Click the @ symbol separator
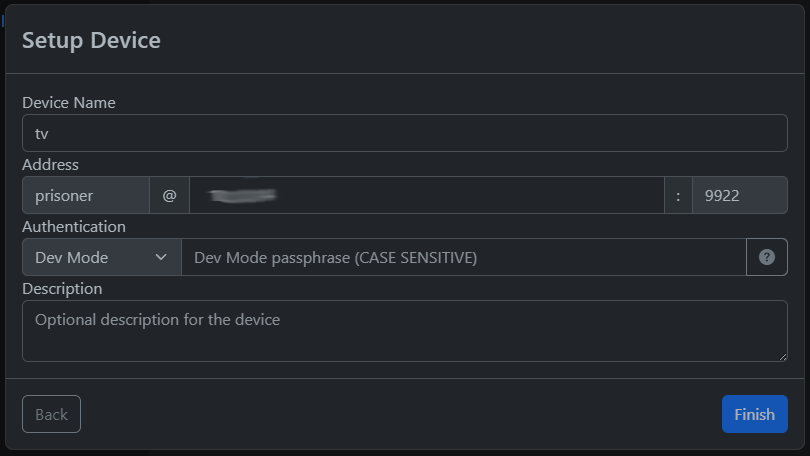 (x=169, y=195)
